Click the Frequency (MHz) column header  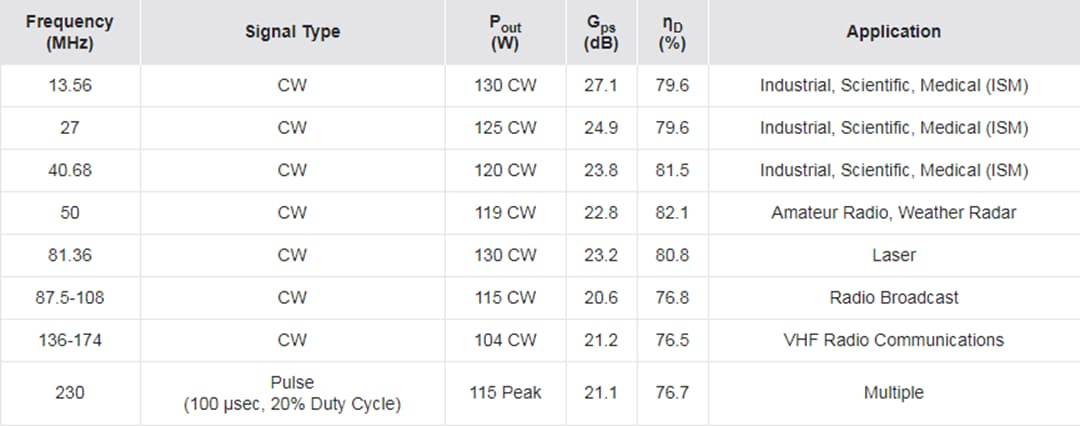tap(70, 32)
